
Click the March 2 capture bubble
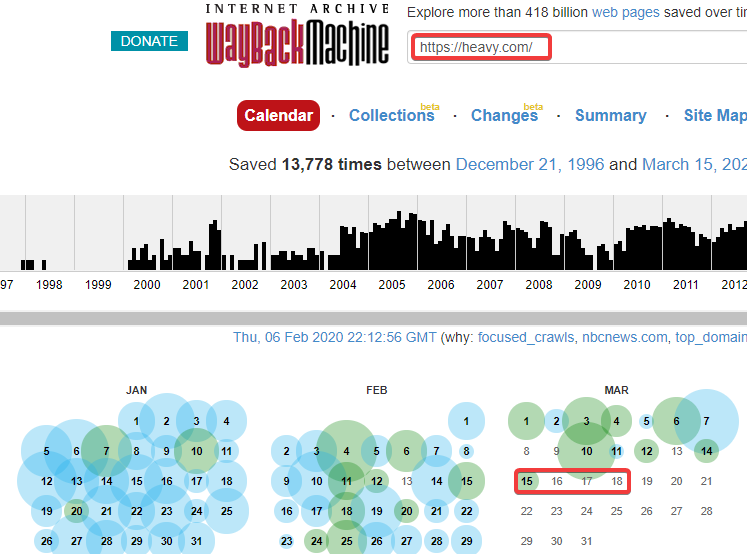[556, 421]
